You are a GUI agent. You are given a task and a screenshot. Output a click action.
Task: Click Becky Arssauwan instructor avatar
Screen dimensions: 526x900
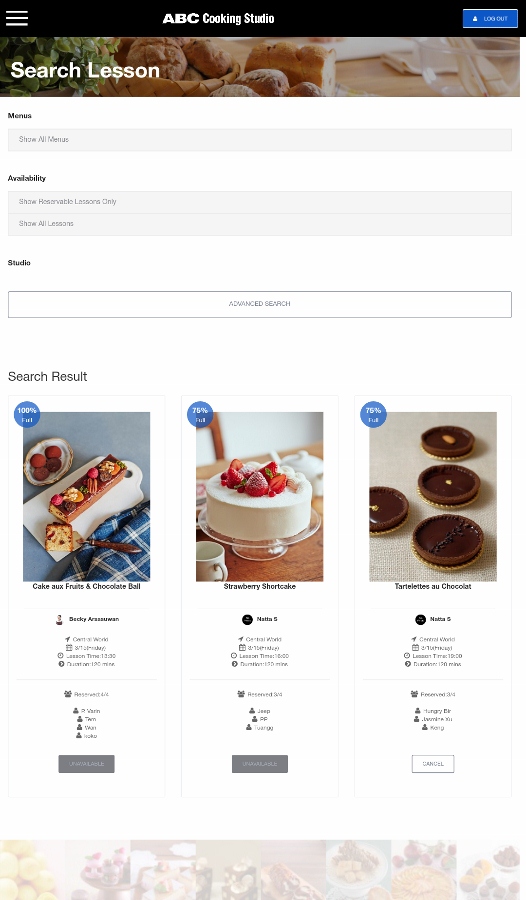point(59,619)
